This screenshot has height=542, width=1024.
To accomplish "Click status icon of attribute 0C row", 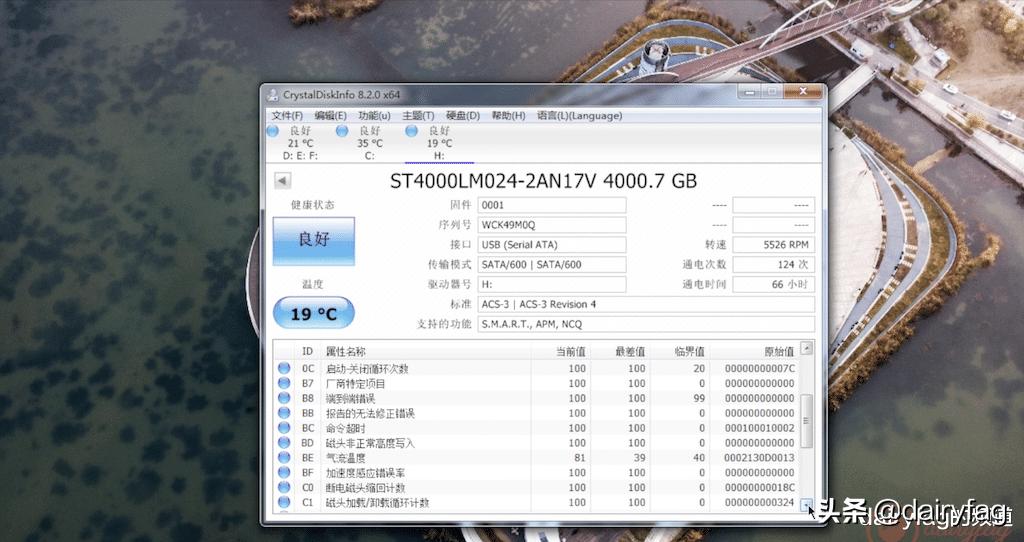I will coord(283,368).
